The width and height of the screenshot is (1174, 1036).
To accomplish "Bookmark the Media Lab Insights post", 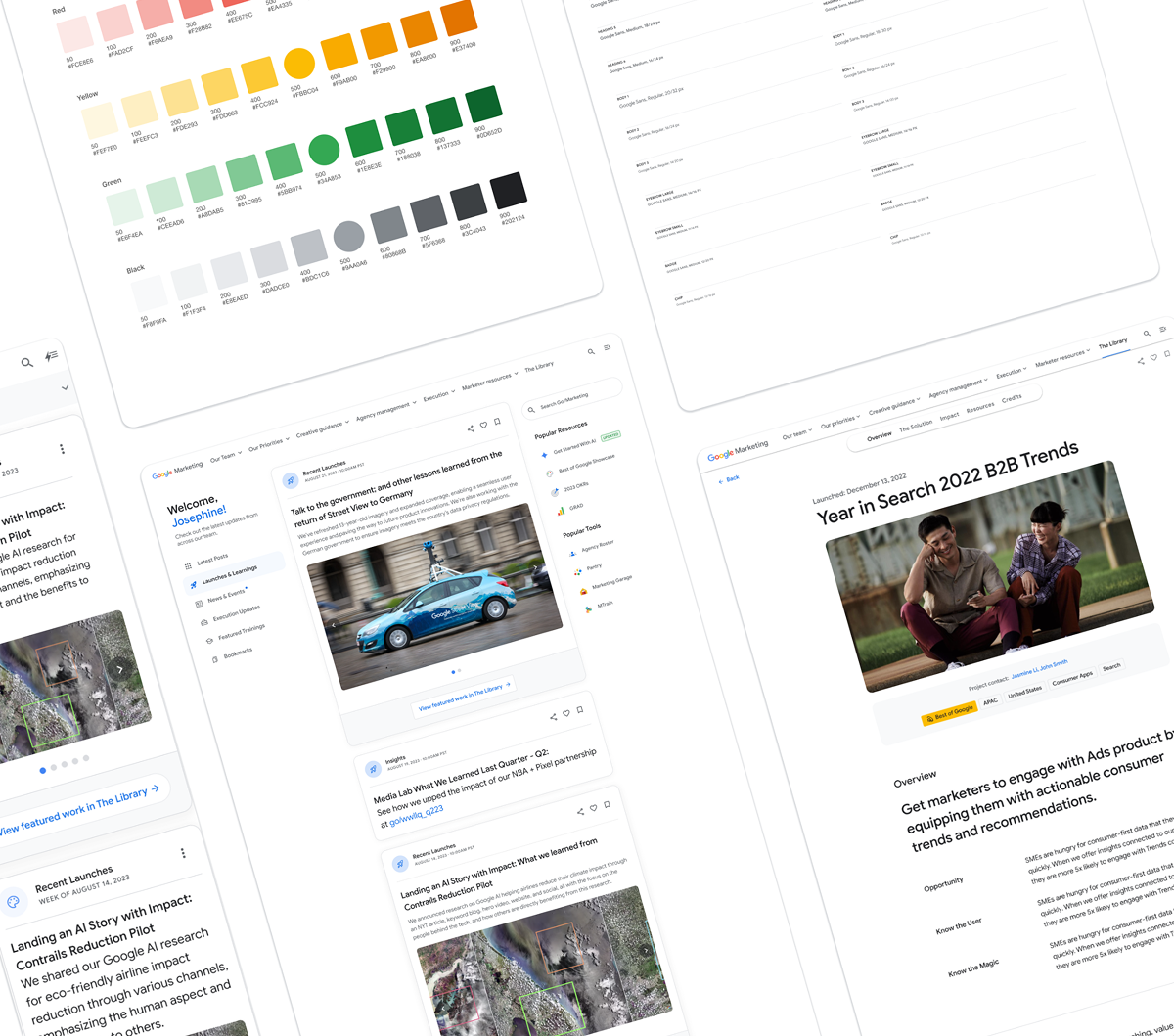I will pos(580,710).
